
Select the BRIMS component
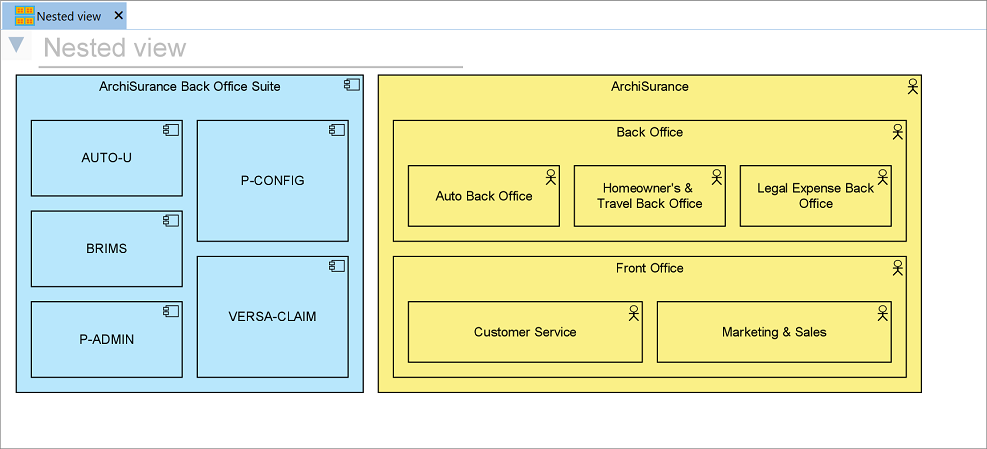(106, 249)
